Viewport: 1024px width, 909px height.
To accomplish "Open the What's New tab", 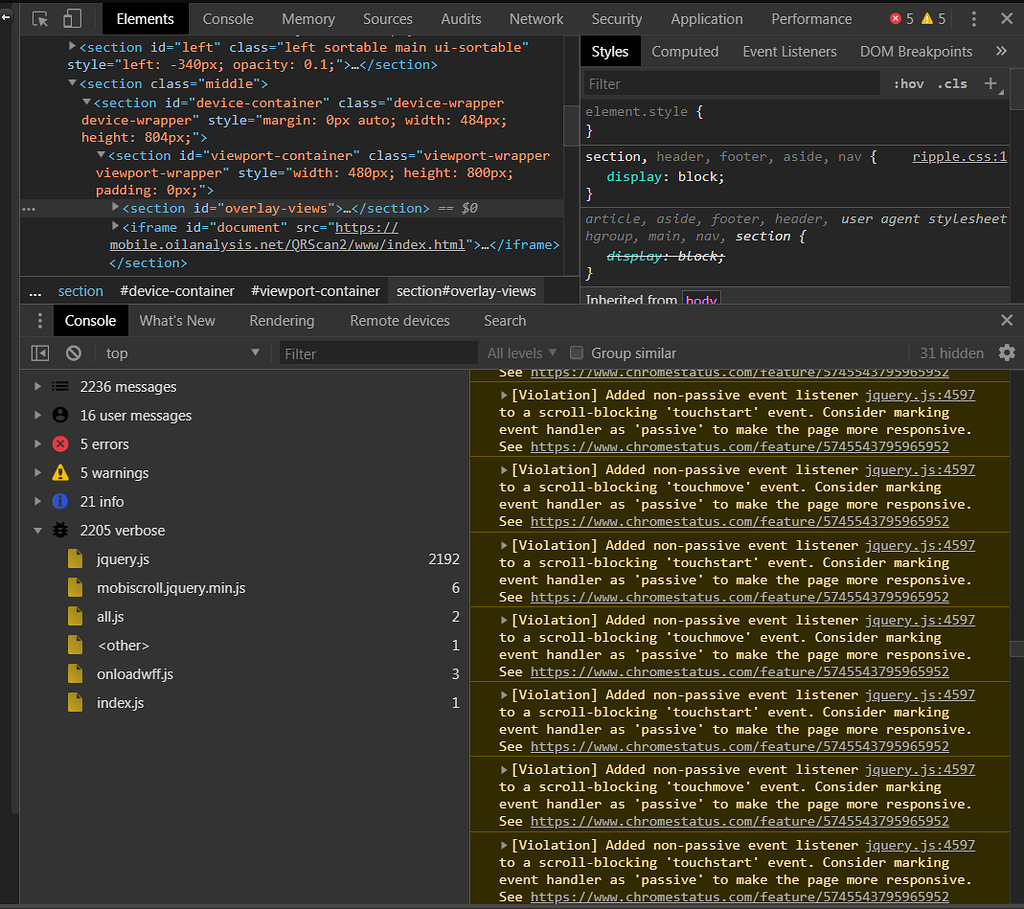I will [177, 320].
